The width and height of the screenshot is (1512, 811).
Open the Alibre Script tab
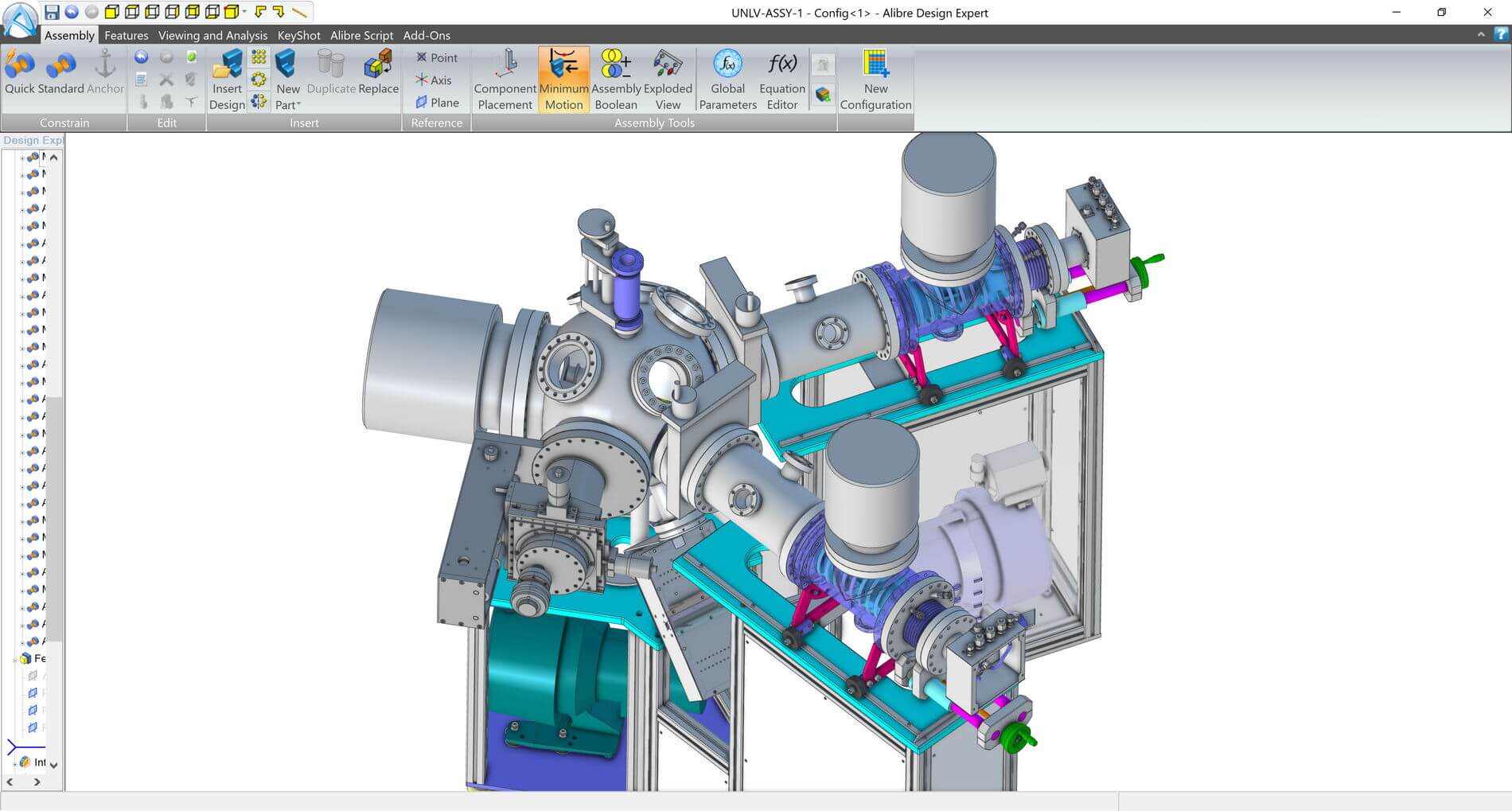[361, 35]
